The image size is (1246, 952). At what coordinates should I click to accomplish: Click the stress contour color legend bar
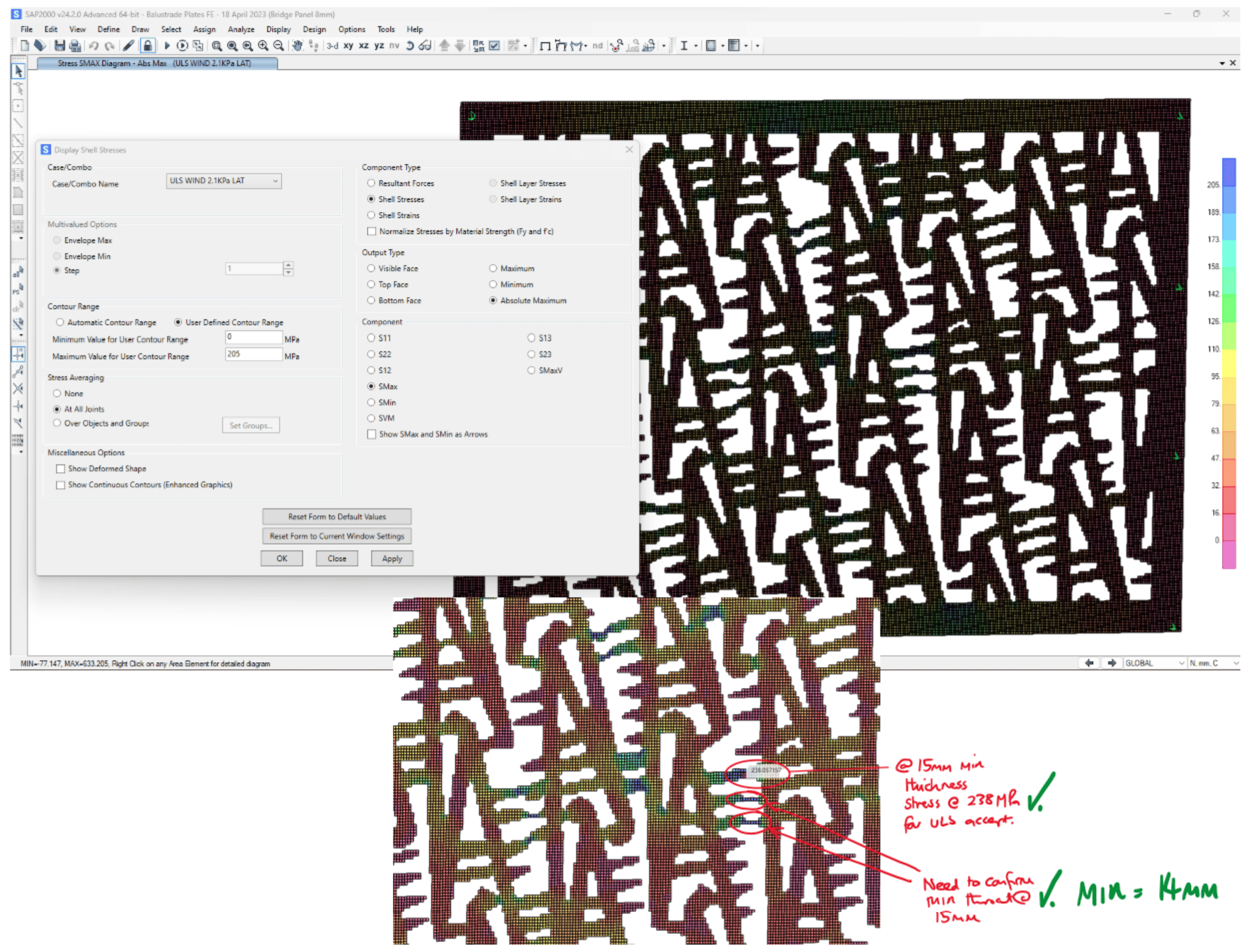(x=1228, y=363)
